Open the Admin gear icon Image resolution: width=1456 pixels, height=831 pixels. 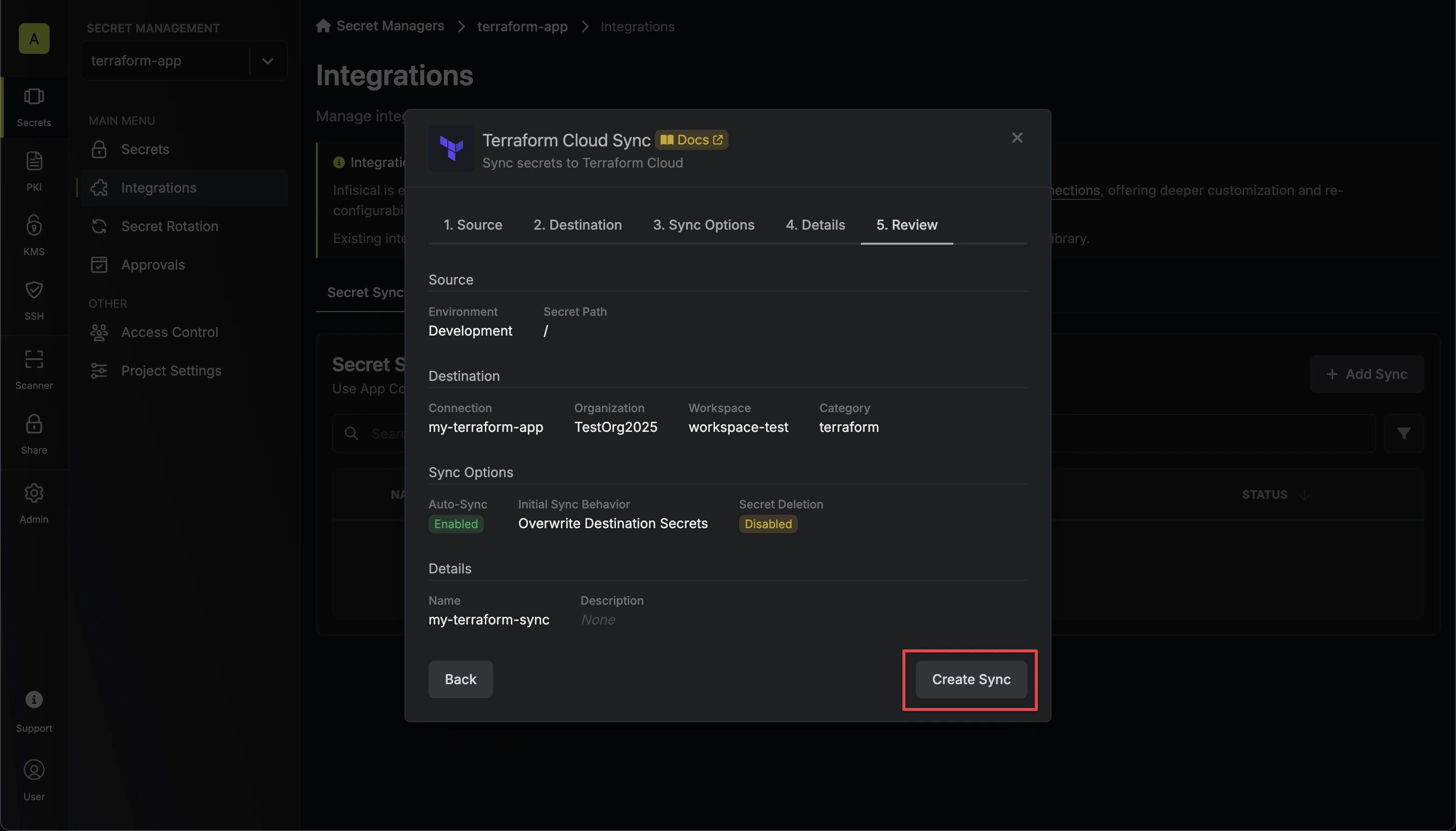[34, 504]
